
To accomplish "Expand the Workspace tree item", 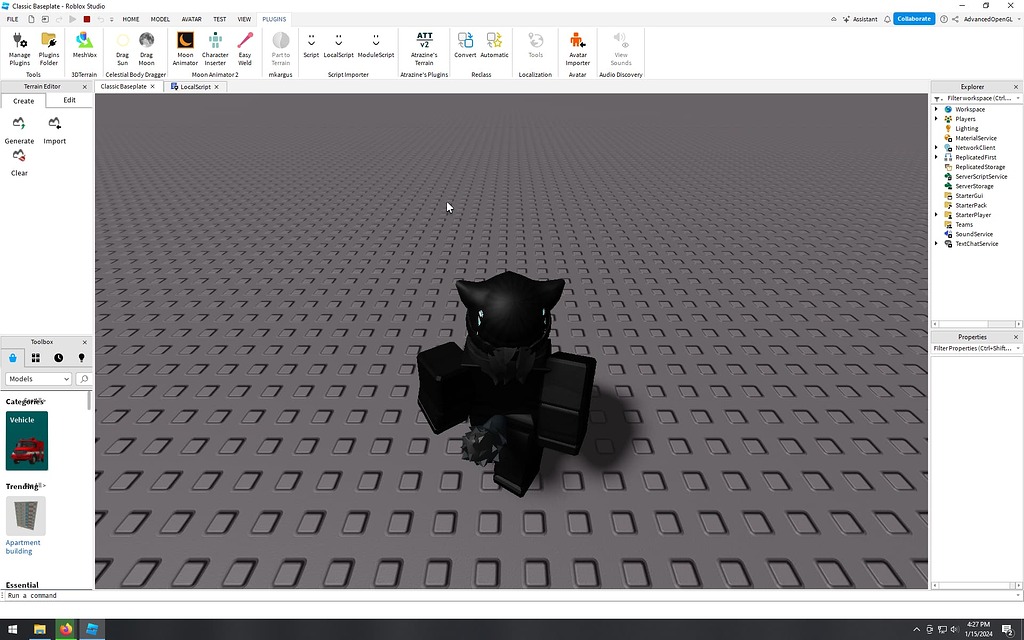I will [936, 109].
